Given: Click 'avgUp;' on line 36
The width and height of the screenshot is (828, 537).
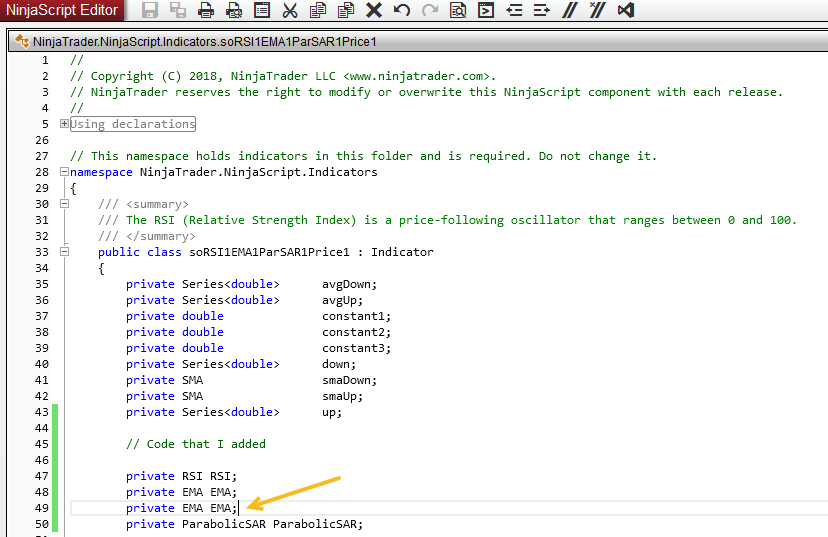Looking at the screenshot, I should (x=343, y=300).
